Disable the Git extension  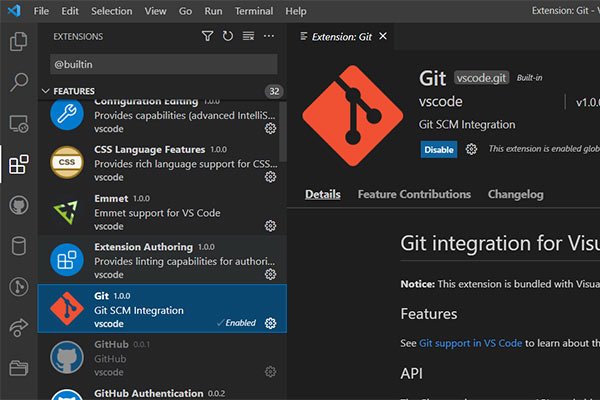pyautogui.click(x=439, y=149)
